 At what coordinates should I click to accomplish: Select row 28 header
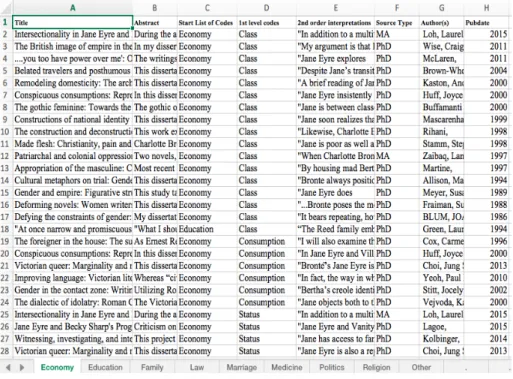coord(5,351)
